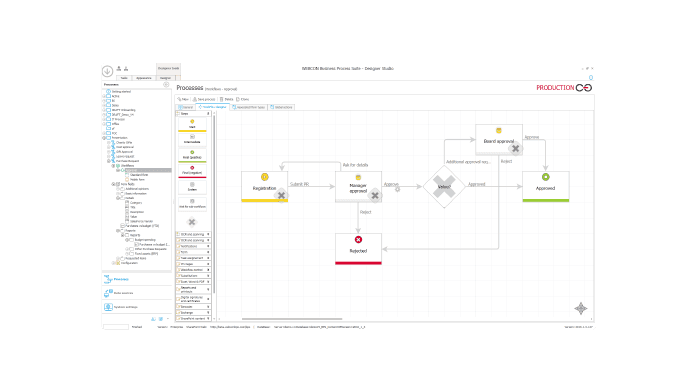Open the Designer ribbon tab
The height and width of the screenshot is (386, 689).
165,78
